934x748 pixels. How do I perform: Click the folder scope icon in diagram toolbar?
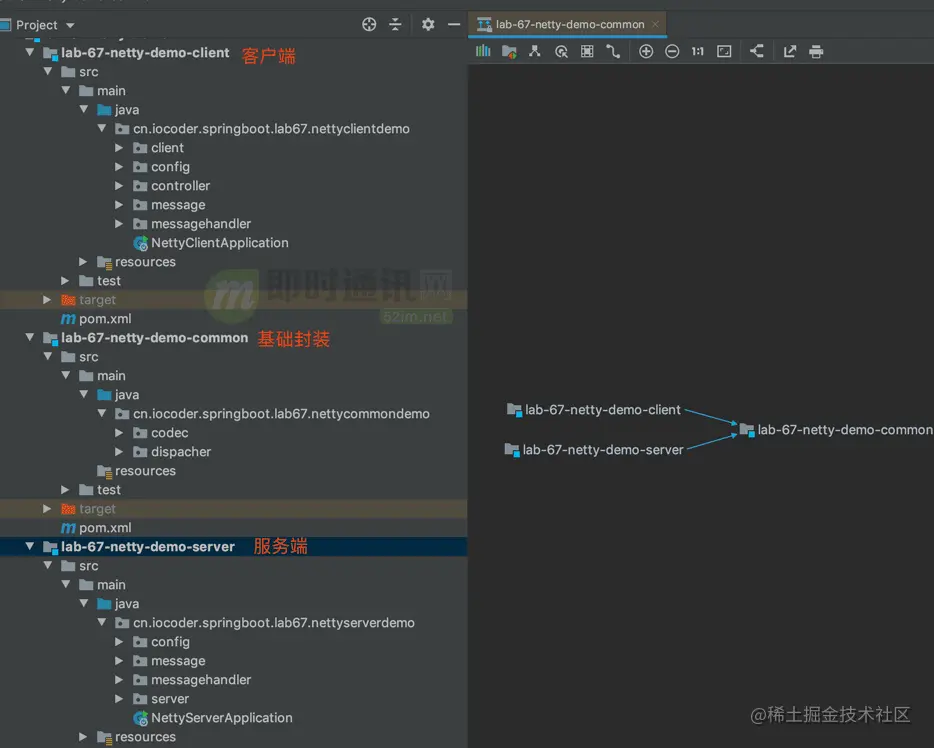(x=509, y=52)
